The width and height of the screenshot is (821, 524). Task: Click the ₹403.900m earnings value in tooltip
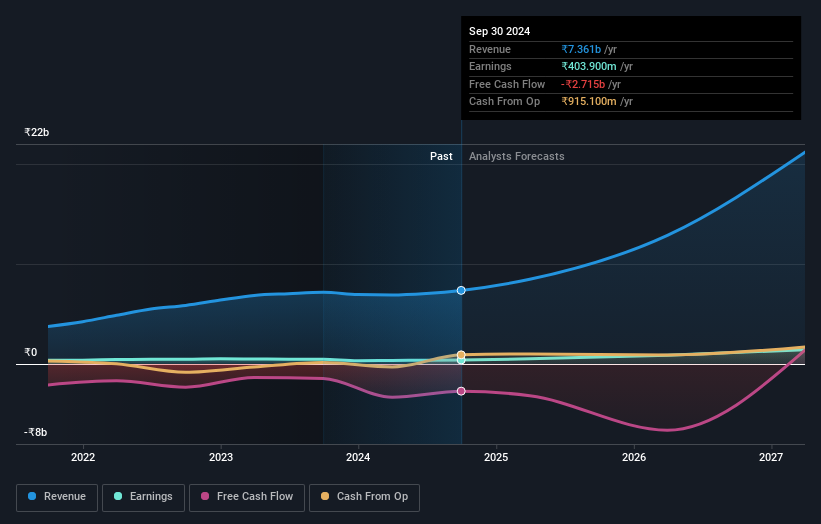(589, 66)
